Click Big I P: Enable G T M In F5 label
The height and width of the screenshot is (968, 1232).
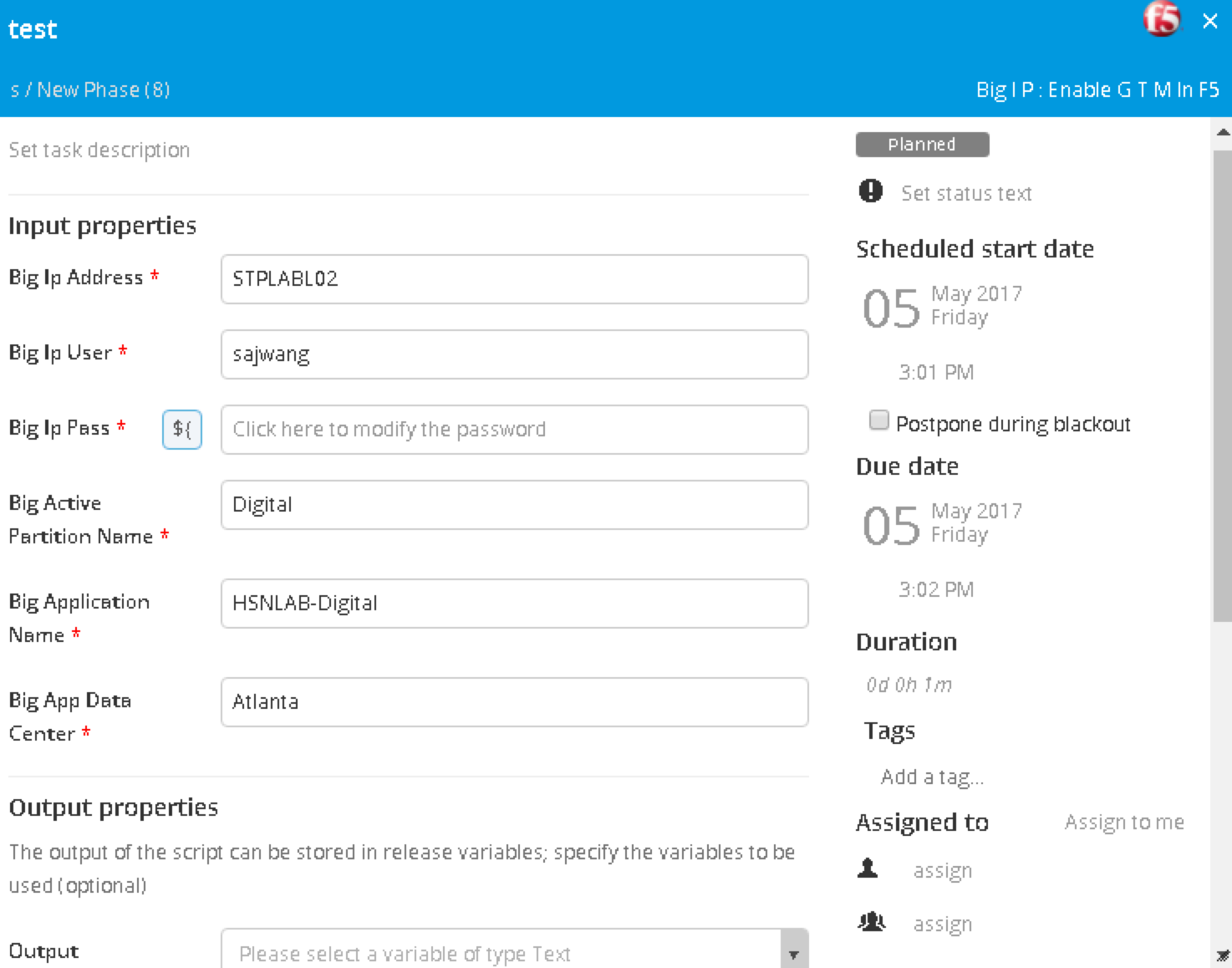tap(1097, 89)
